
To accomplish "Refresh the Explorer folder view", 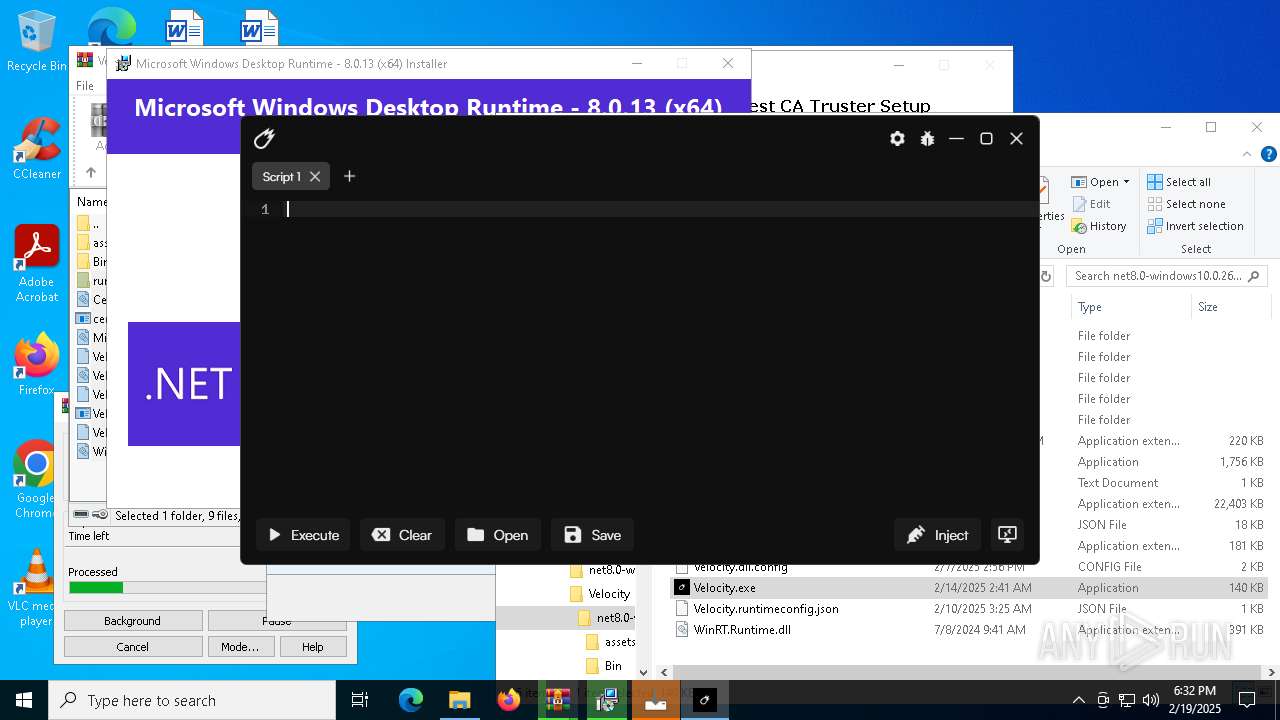I will click(1046, 276).
